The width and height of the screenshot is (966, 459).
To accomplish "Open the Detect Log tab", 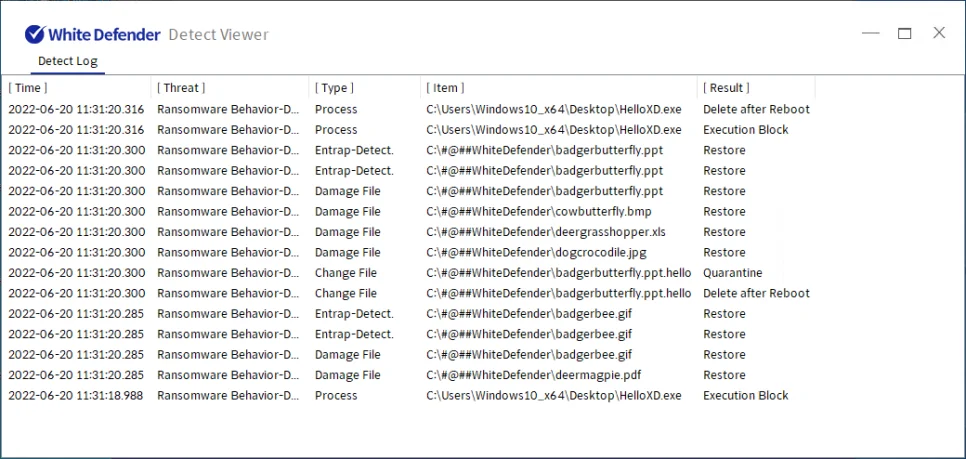I will [x=68, y=61].
